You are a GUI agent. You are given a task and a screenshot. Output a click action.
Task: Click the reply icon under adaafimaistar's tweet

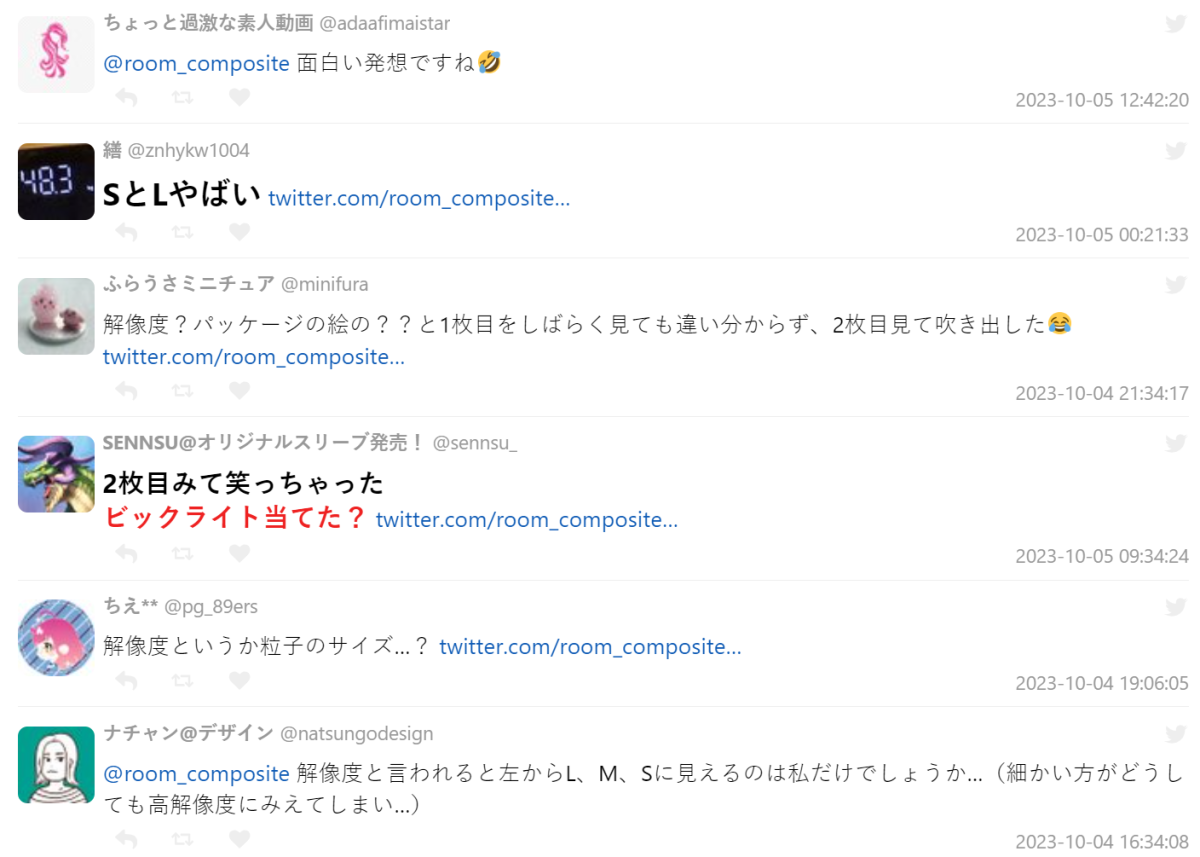[126, 98]
